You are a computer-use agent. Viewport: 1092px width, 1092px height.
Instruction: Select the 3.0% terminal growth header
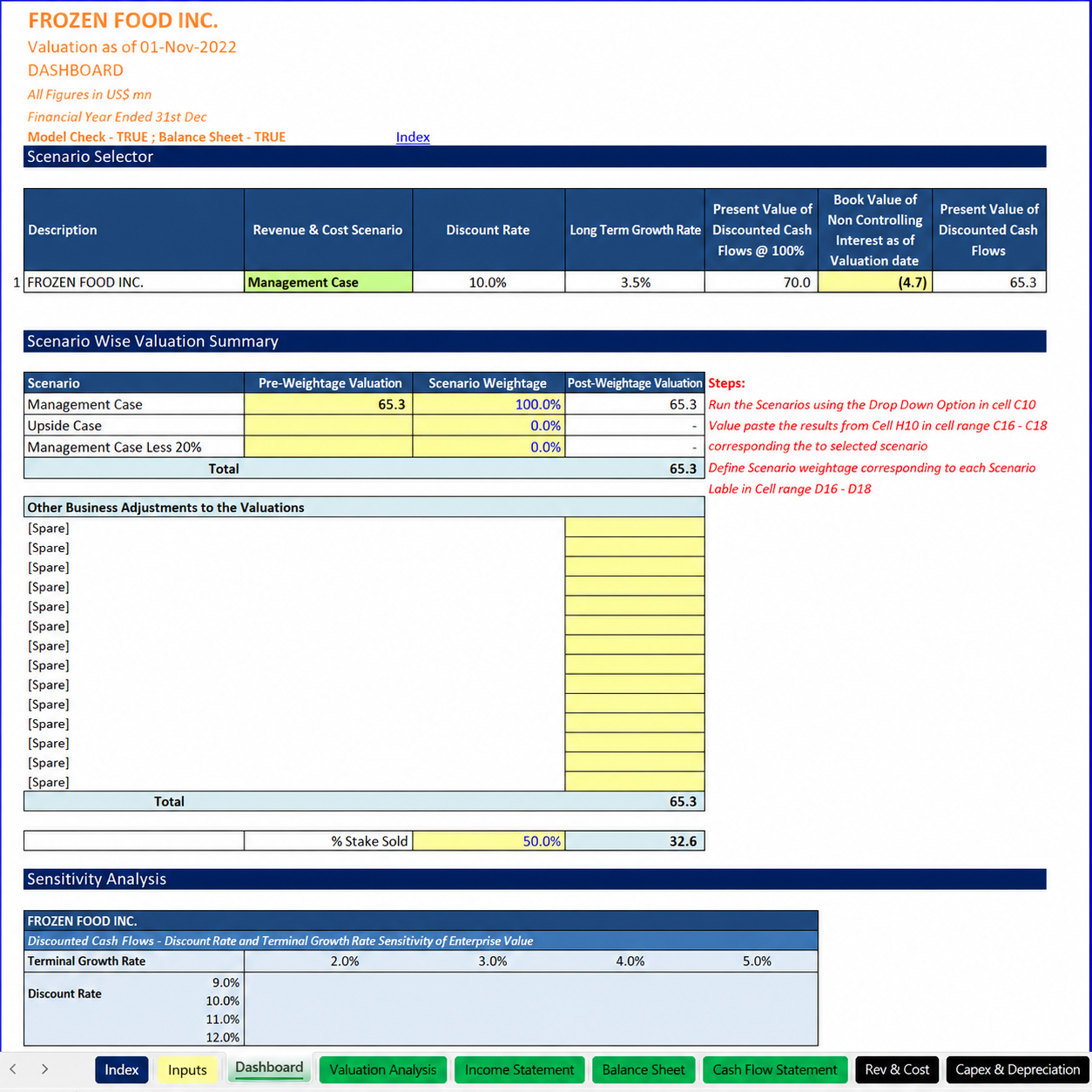coord(493,961)
